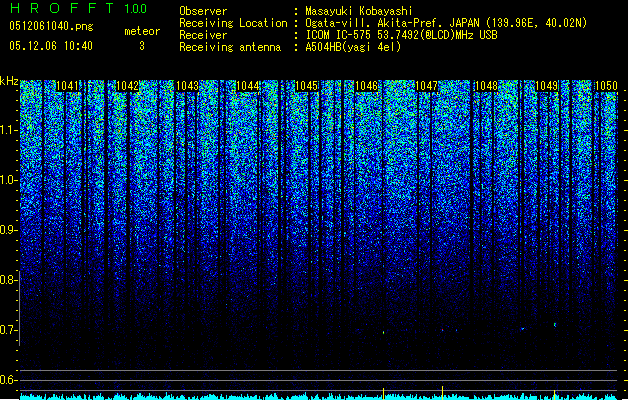Click the 0.9 frequency axis label
This screenshot has width=629, height=400.
[x=8, y=230]
